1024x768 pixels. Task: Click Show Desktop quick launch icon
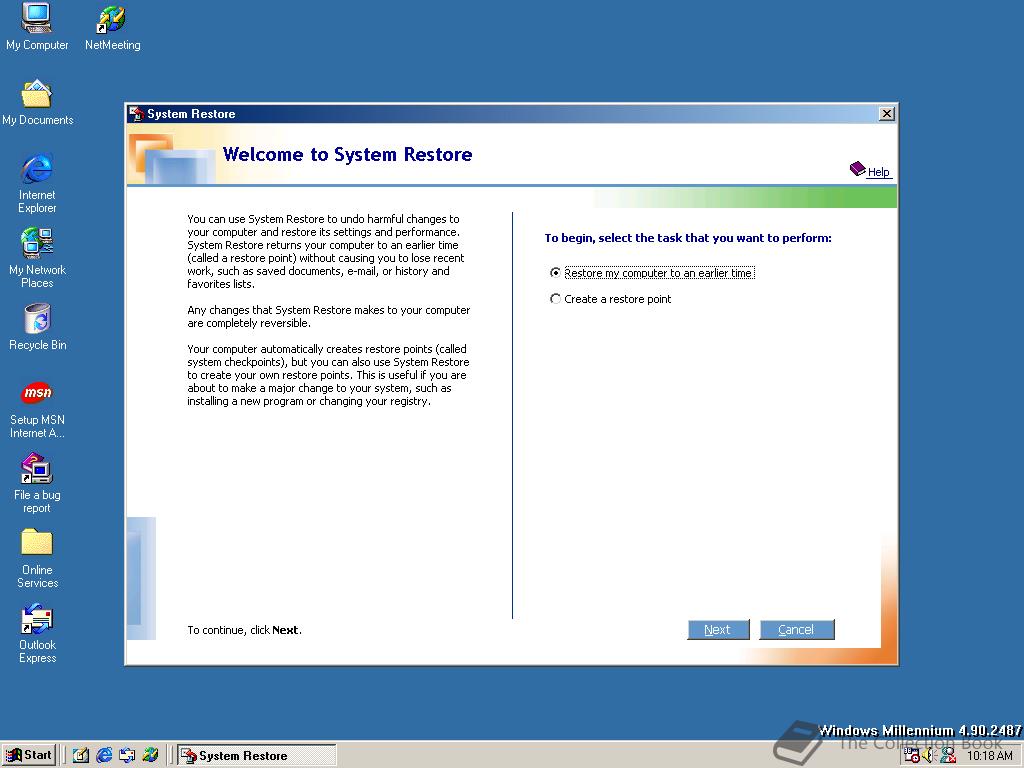tap(80, 756)
